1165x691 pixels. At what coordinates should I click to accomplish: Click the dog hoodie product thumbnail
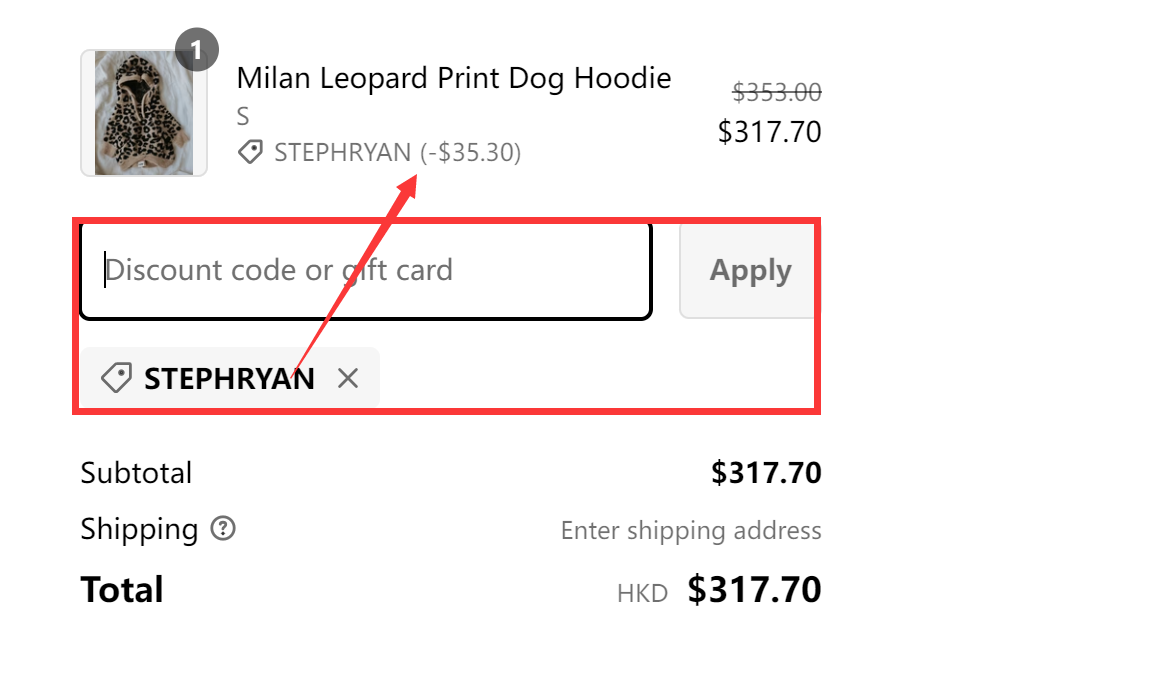coord(144,113)
